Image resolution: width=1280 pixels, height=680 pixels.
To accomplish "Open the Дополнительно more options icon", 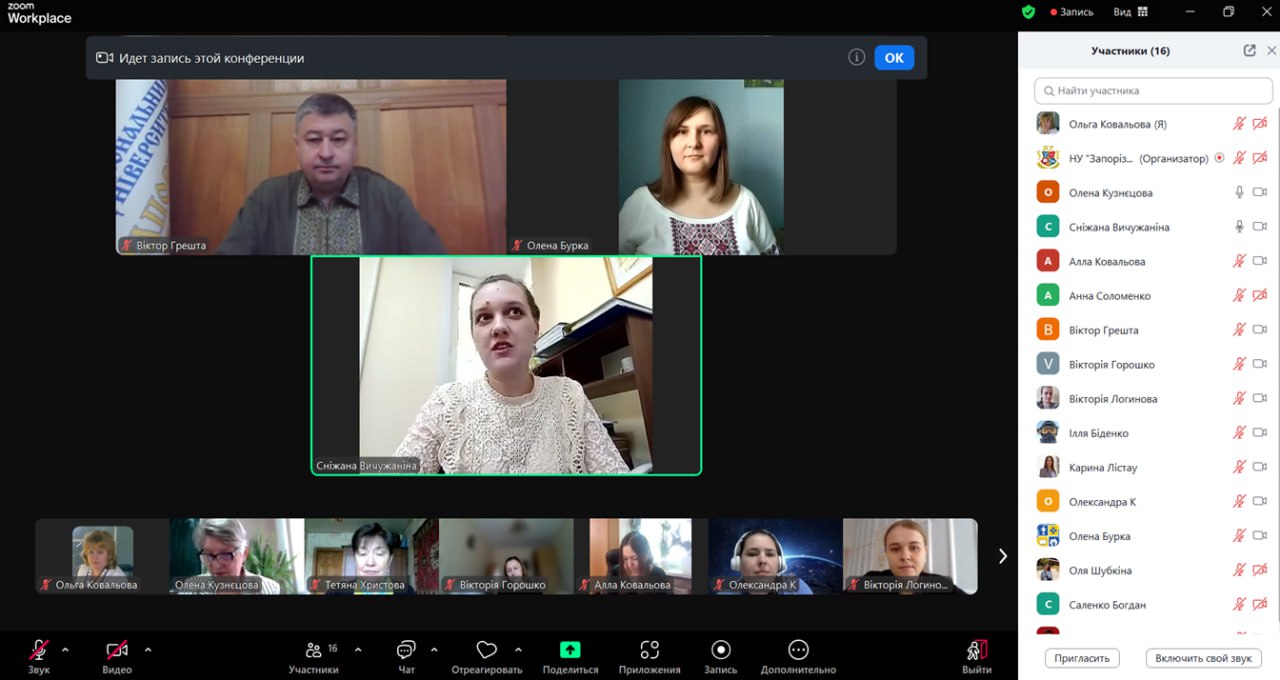I will [798, 650].
